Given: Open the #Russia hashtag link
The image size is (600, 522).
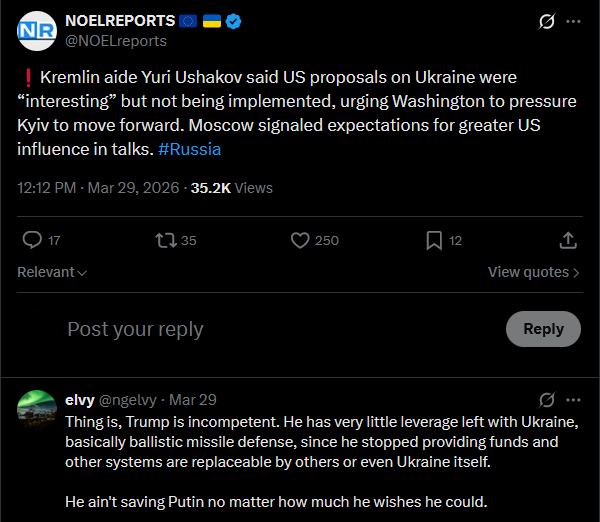Looking at the screenshot, I should [189, 149].
